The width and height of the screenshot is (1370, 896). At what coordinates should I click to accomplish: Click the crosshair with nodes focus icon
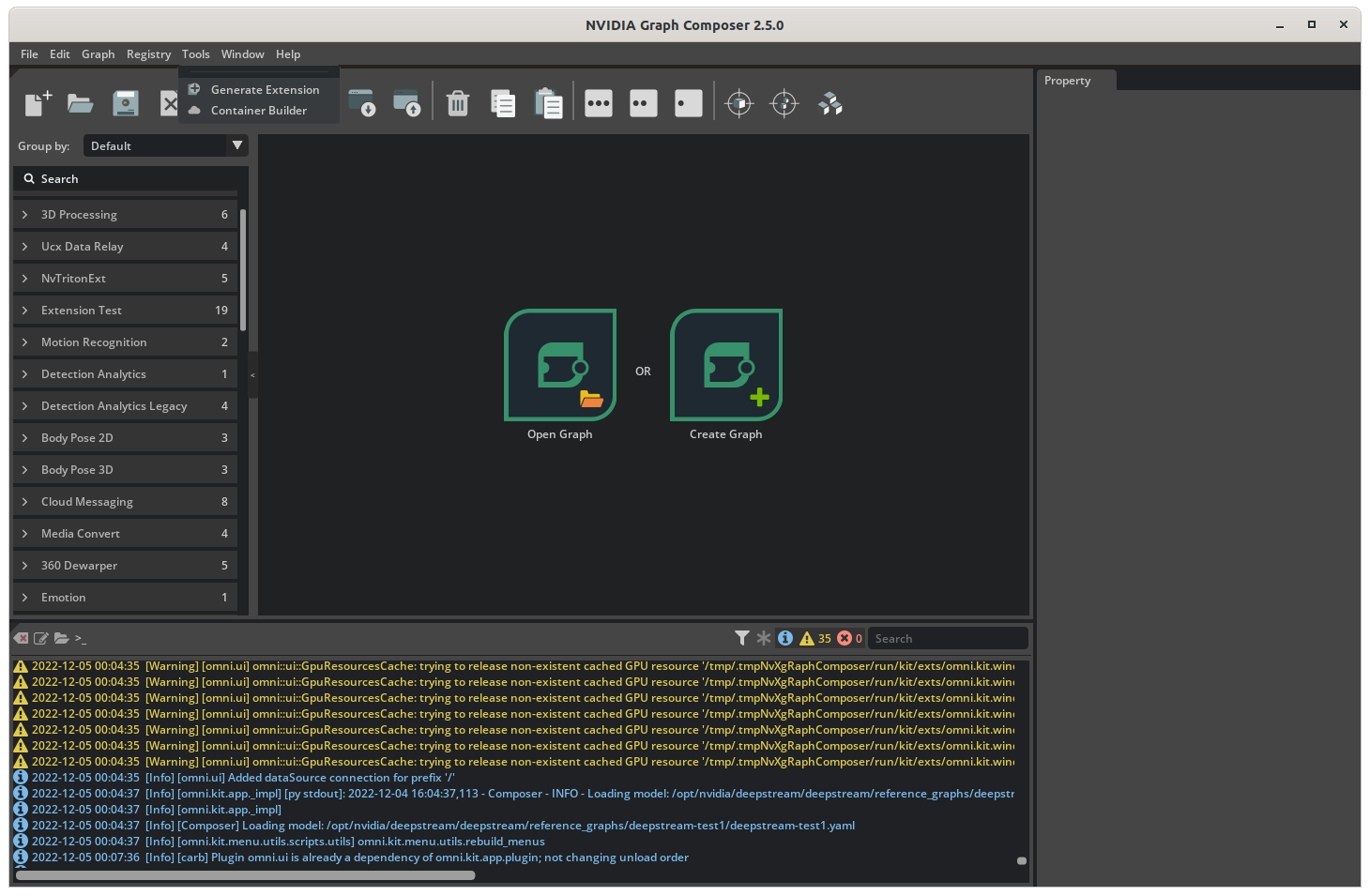click(784, 103)
